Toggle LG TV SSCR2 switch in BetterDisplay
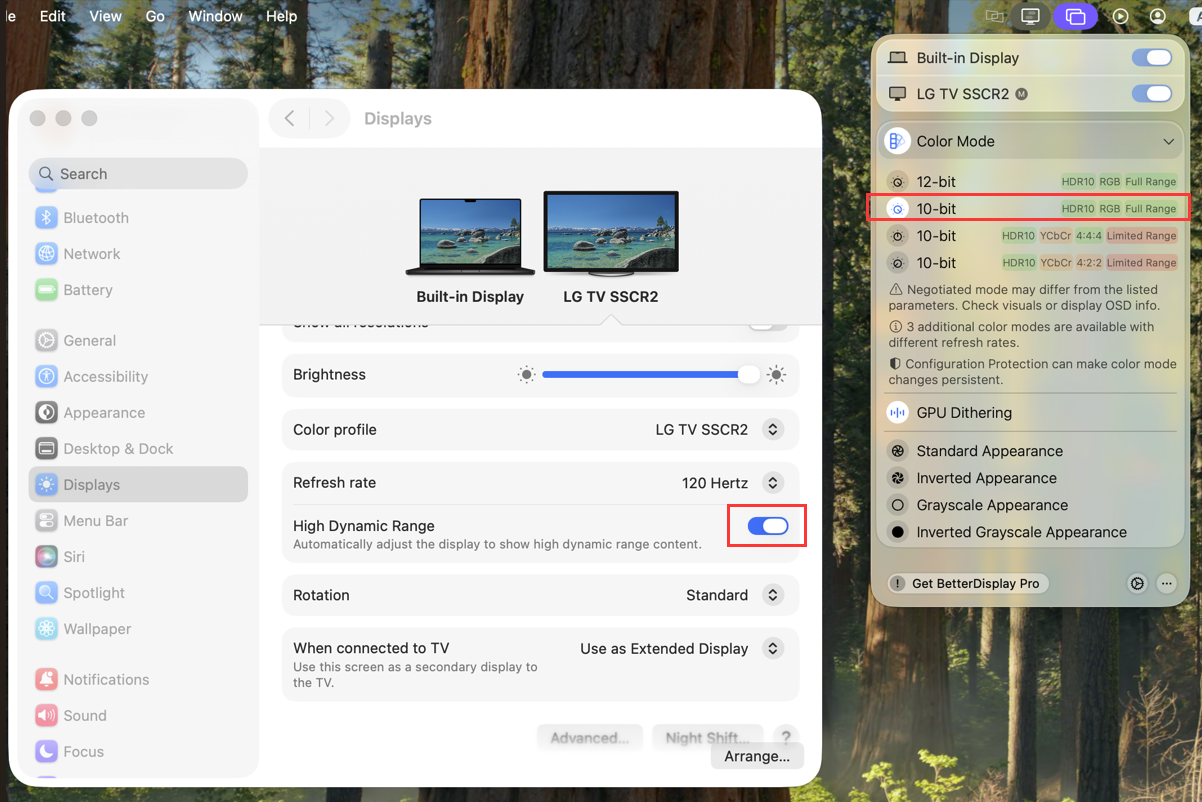Image resolution: width=1202 pixels, height=802 pixels. click(x=1151, y=94)
